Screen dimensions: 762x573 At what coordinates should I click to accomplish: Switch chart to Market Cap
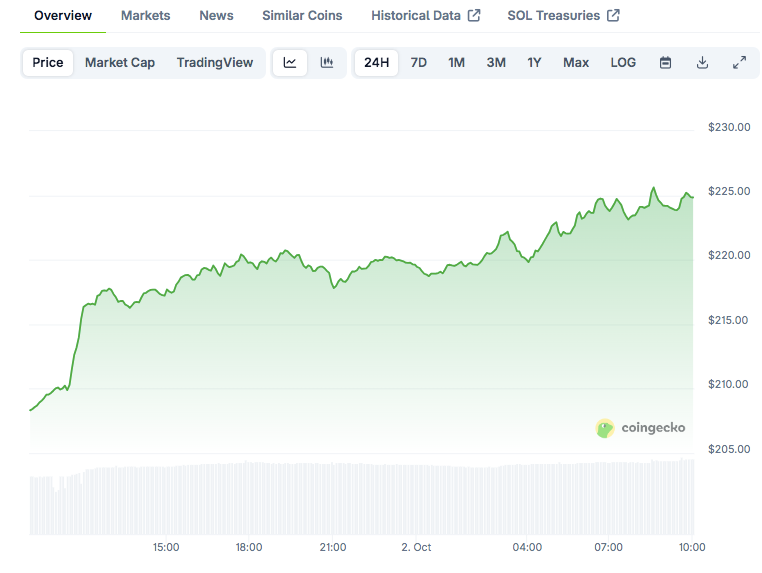(x=120, y=62)
